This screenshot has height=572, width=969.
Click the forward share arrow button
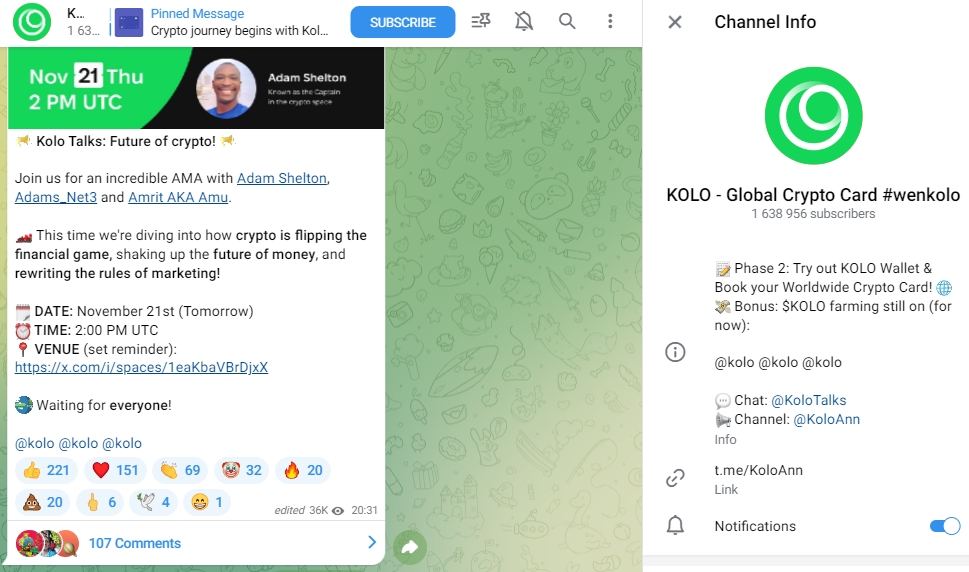pyautogui.click(x=410, y=547)
